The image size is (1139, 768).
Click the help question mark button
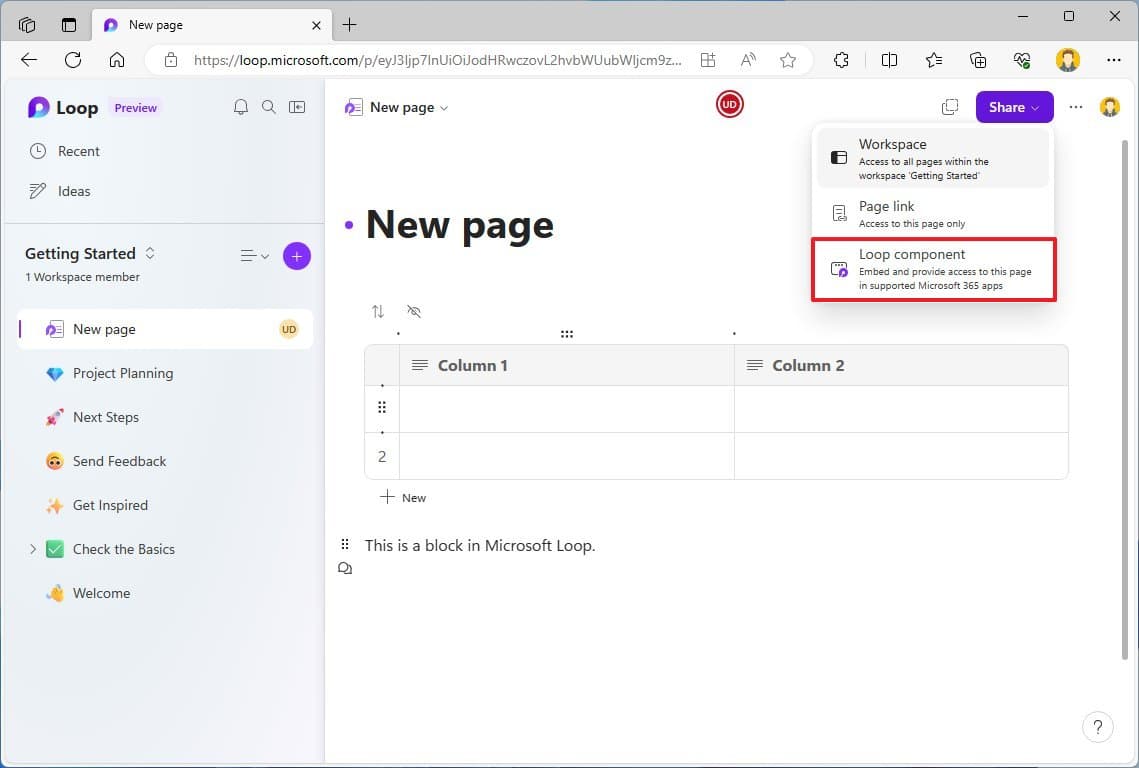[1097, 727]
